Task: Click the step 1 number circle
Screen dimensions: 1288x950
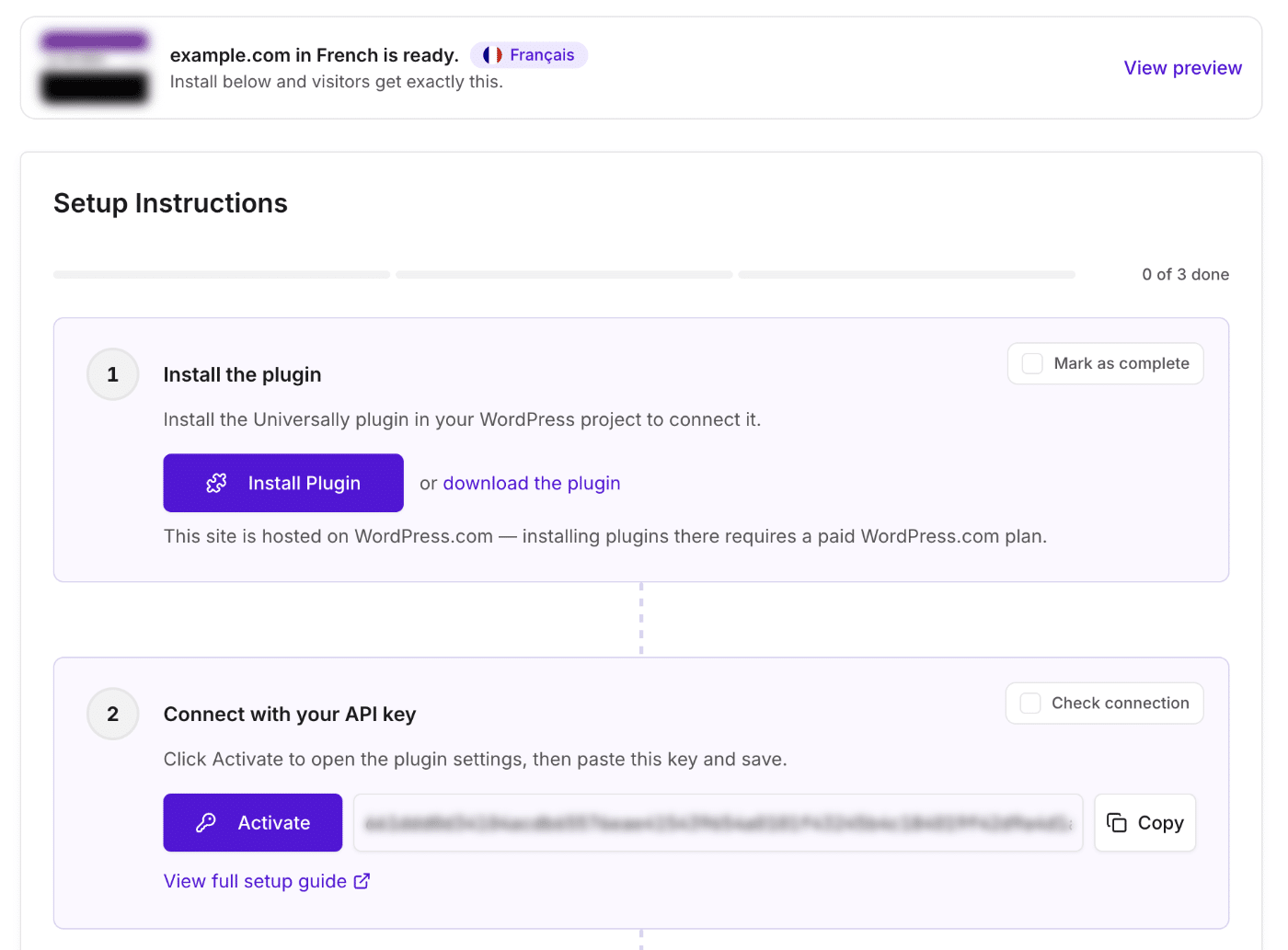Action: (113, 374)
